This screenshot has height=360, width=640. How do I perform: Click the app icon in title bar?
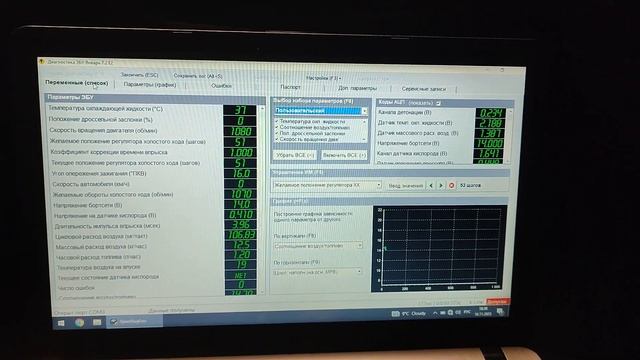[42, 62]
